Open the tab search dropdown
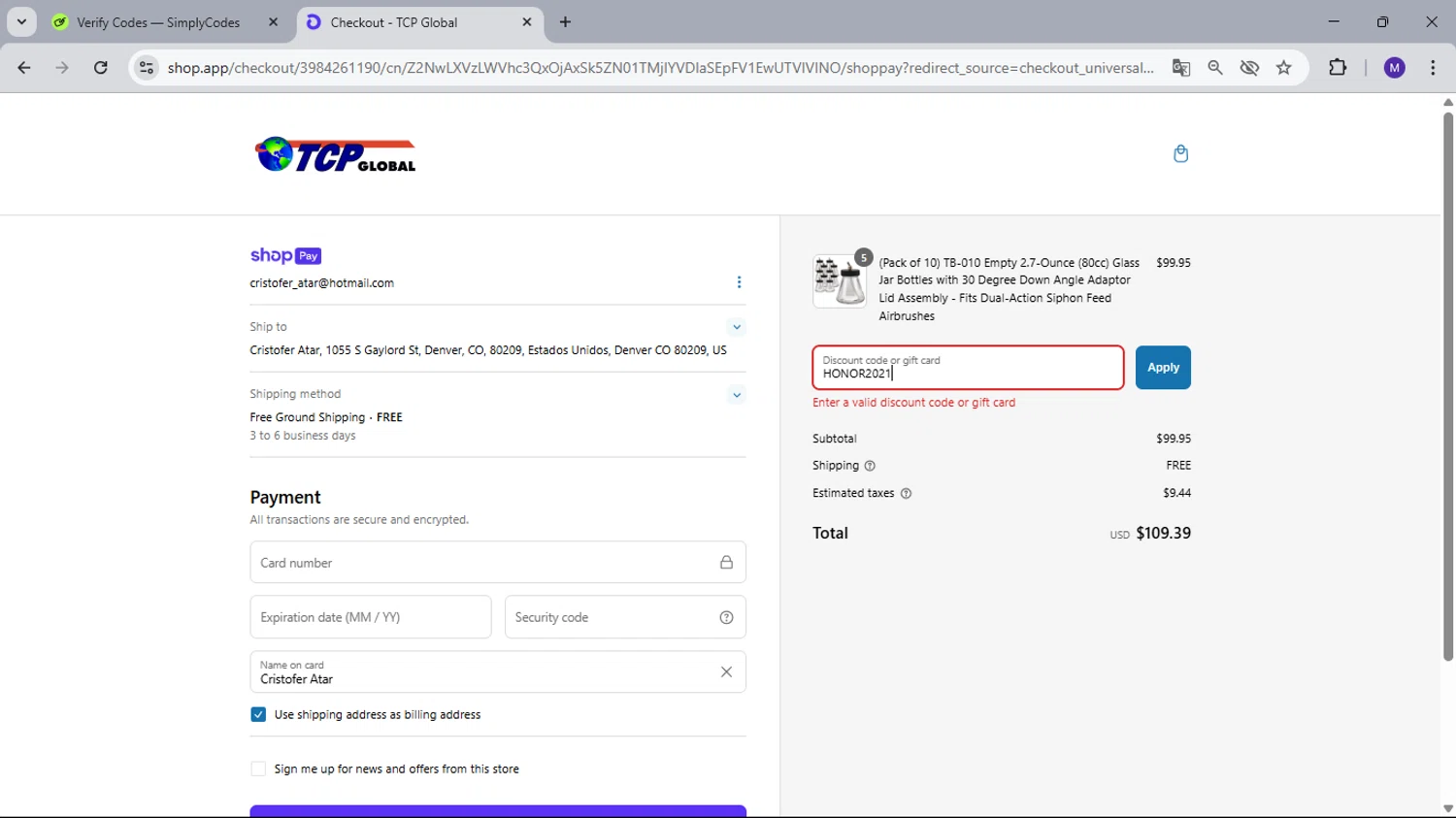Viewport: 1456px width, 818px height. 21,22
